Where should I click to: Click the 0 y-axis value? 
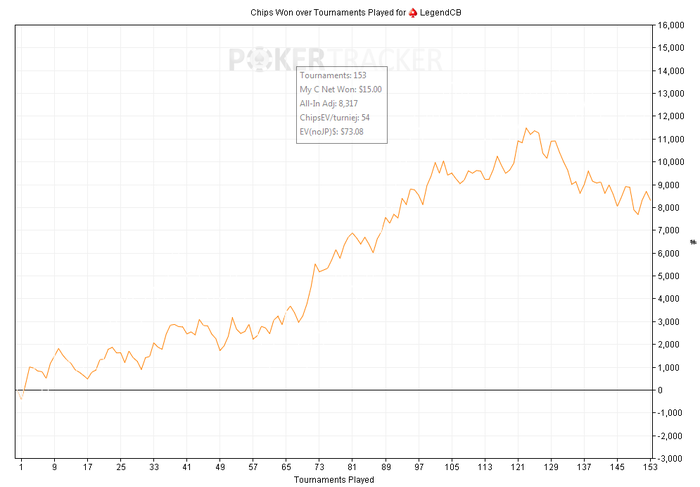tap(660, 390)
